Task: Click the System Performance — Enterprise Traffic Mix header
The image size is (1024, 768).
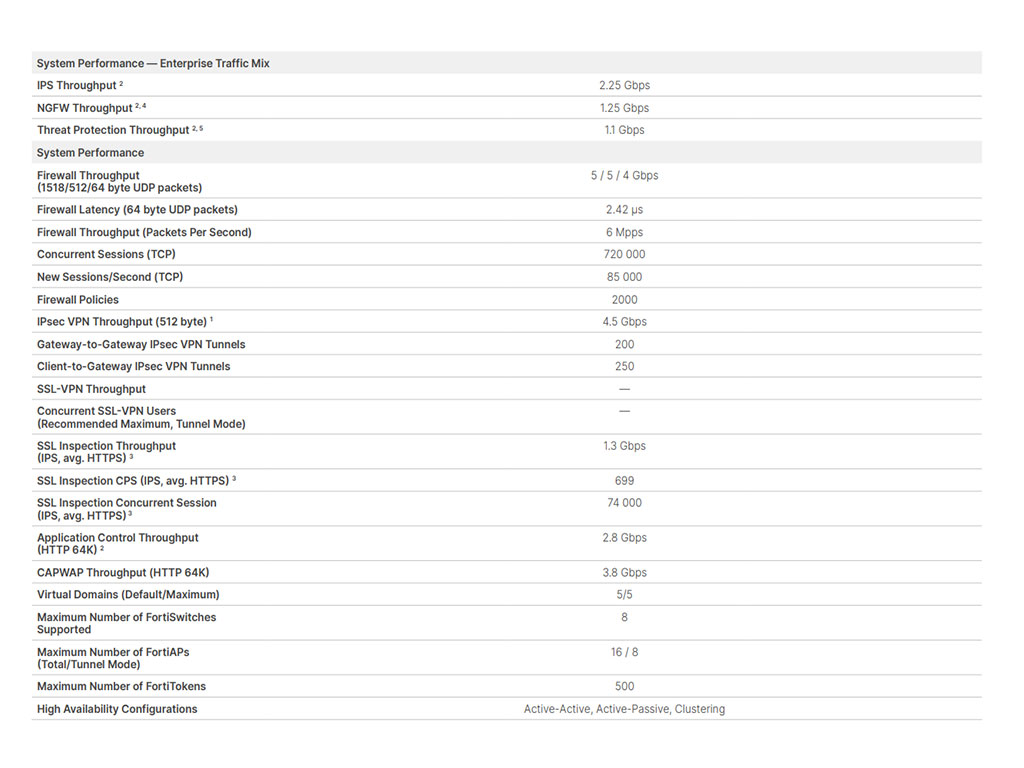Action: click(153, 63)
